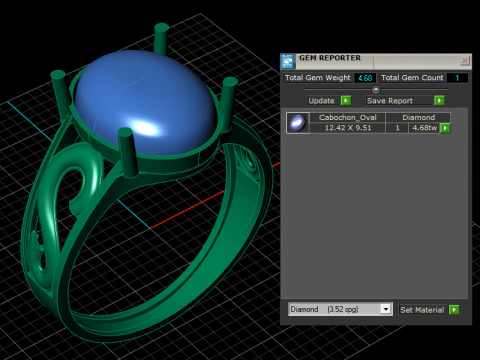Click the Set Material button
480x360 pixels.
coord(422,310)
